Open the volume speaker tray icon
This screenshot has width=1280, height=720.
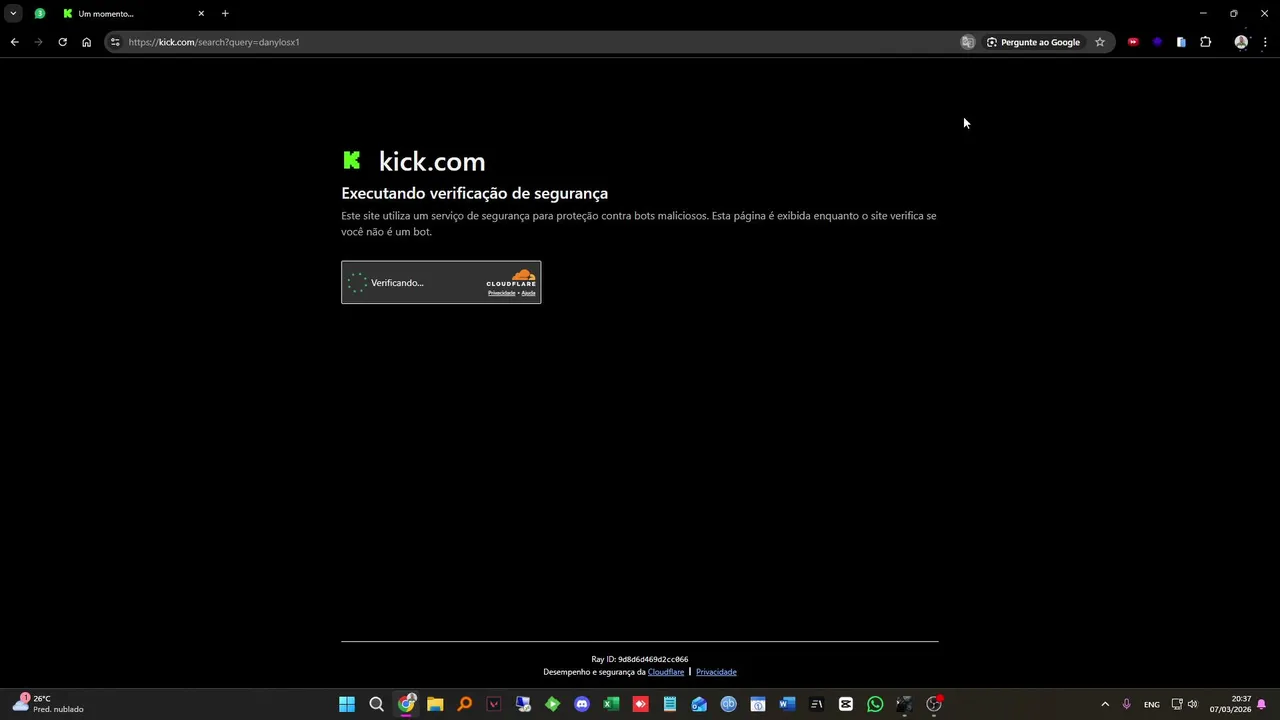pyautogui.click(x=1192, y=704)
